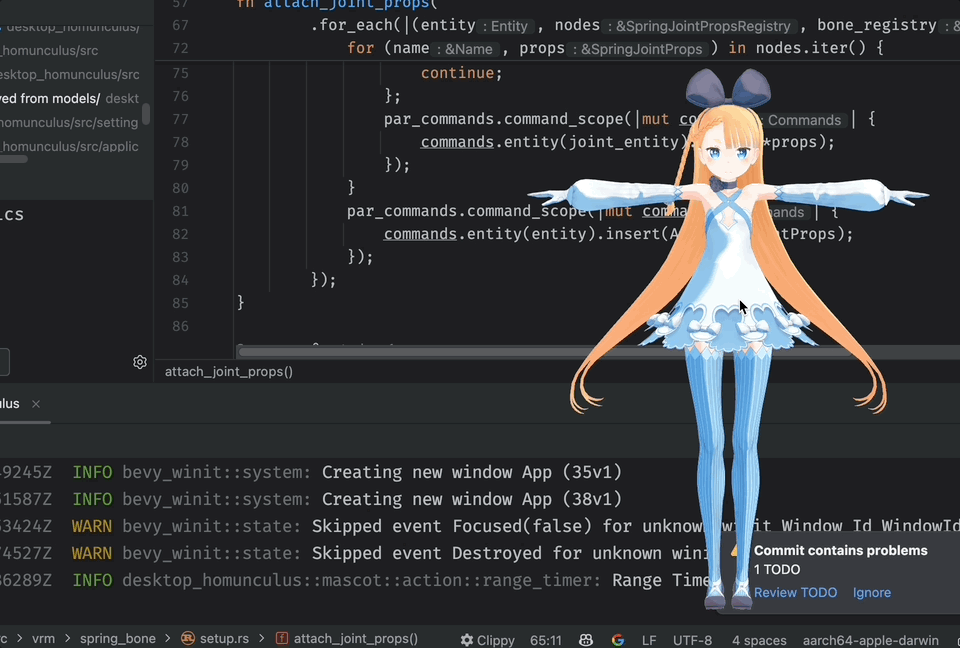This screenshot has width=960, height=648.
Task: Click the Rust file icon beside setup.rs
Action: (x=188, y=638)
